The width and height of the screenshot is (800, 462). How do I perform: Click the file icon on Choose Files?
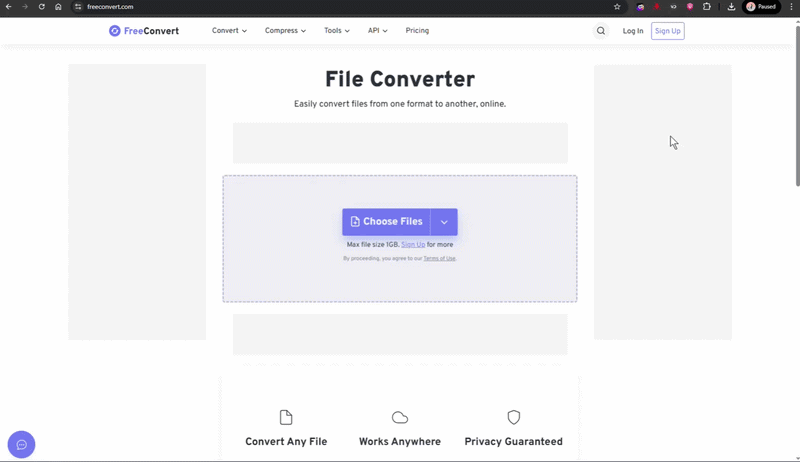[355, 222]
